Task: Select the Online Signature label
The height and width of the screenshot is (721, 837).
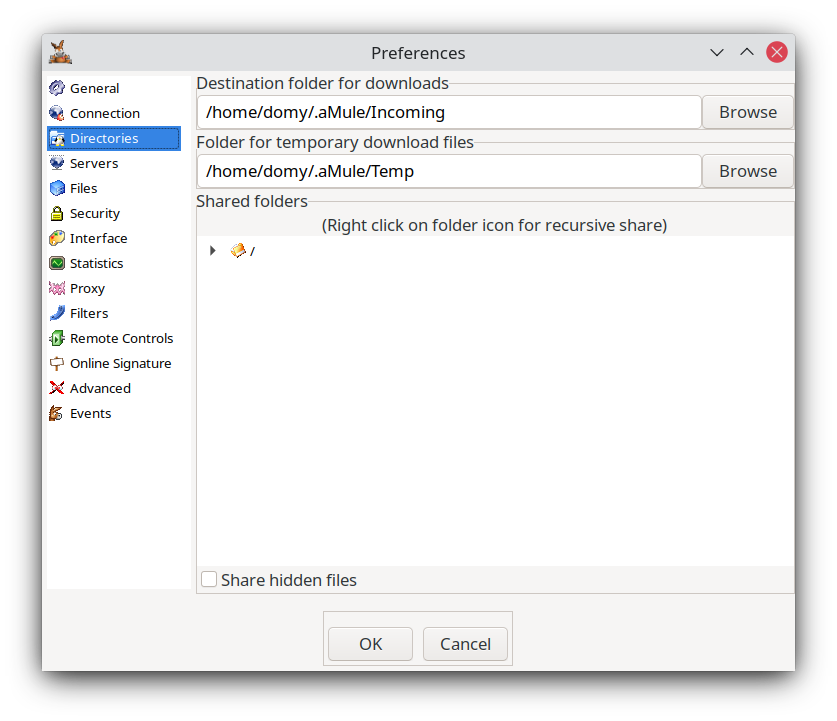Action: 121,363
